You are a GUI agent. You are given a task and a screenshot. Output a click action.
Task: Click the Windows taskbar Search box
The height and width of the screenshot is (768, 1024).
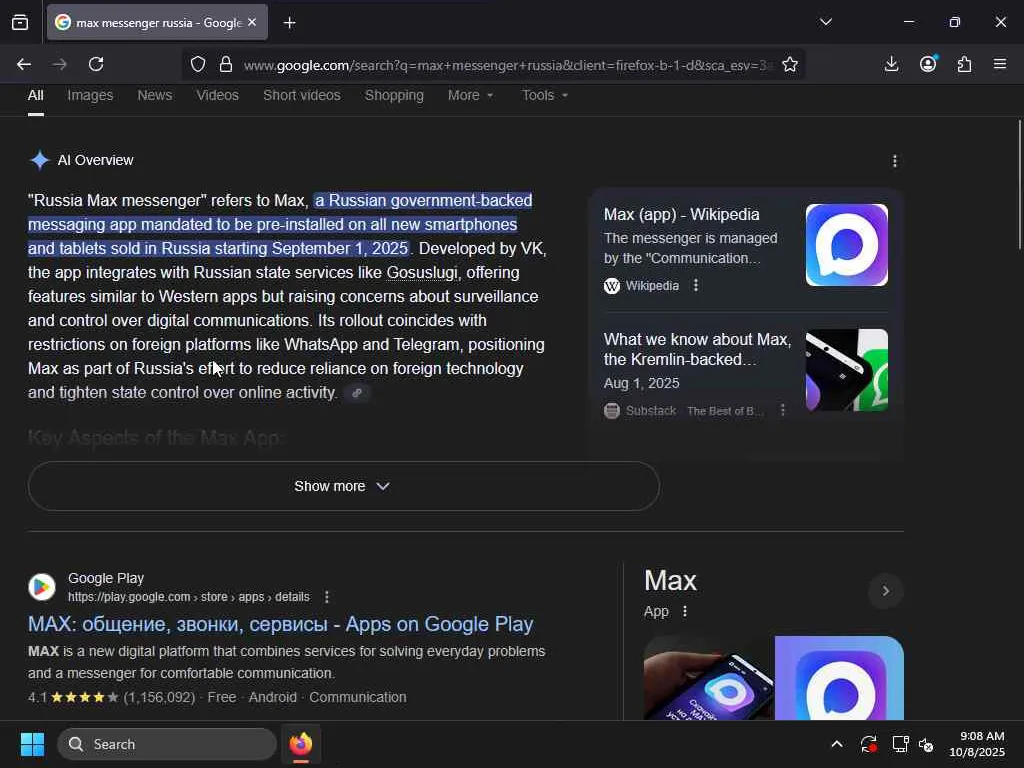pyautogui.click(x=167, y=744)
